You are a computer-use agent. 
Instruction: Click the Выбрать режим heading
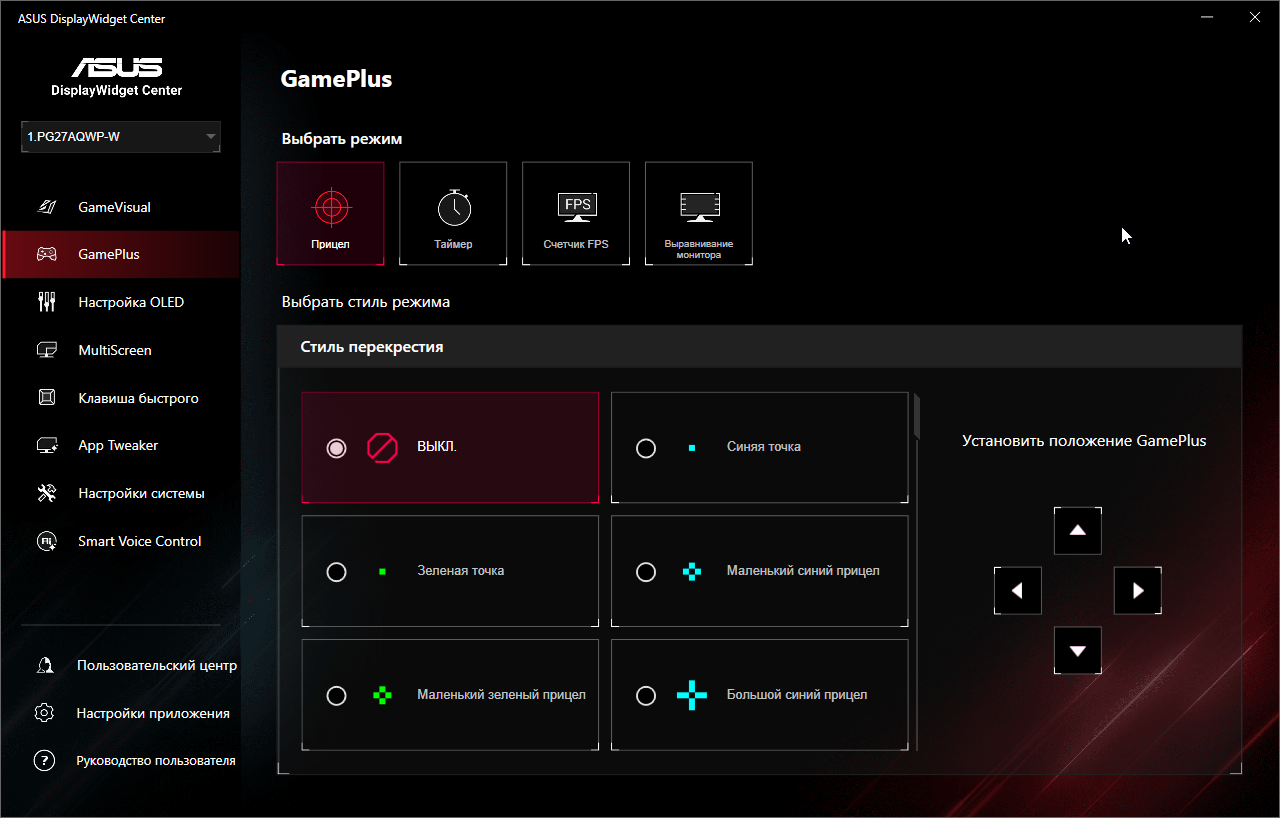click(342, 139)
